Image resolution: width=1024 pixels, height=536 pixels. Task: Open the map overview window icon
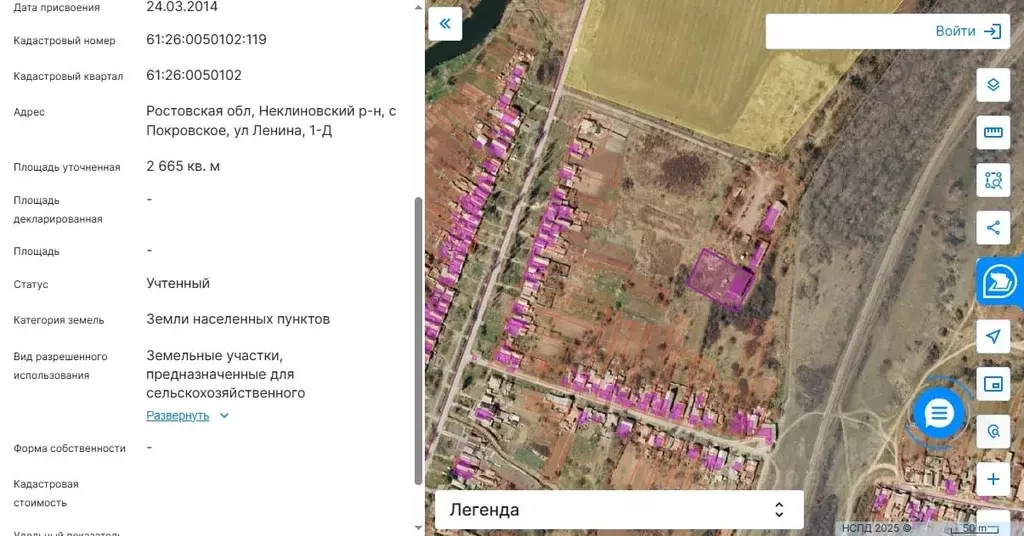pyautogui.click(x=993, y=384)
